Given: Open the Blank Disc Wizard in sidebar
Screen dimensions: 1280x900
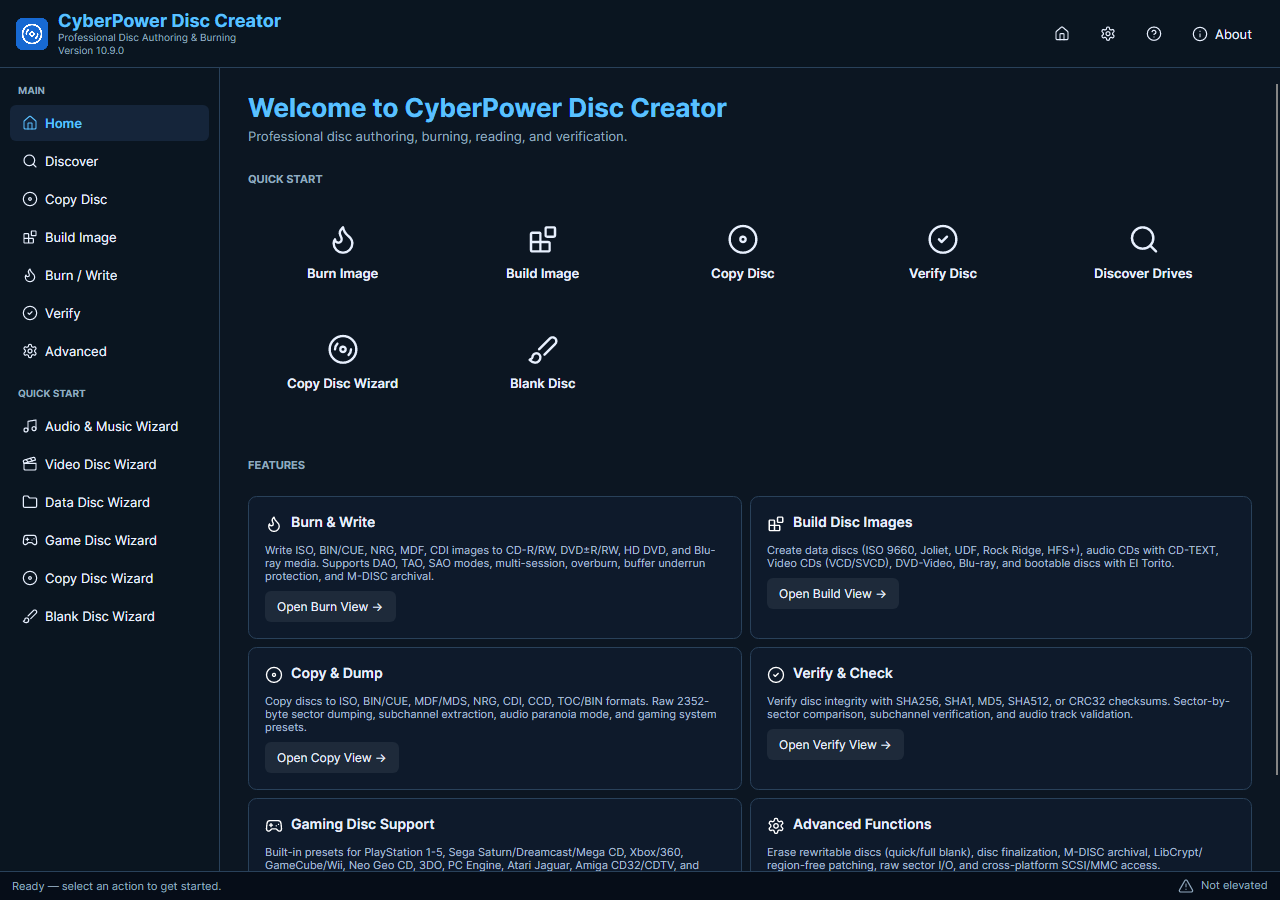Looking at the screenshot, I should (110, 616).
